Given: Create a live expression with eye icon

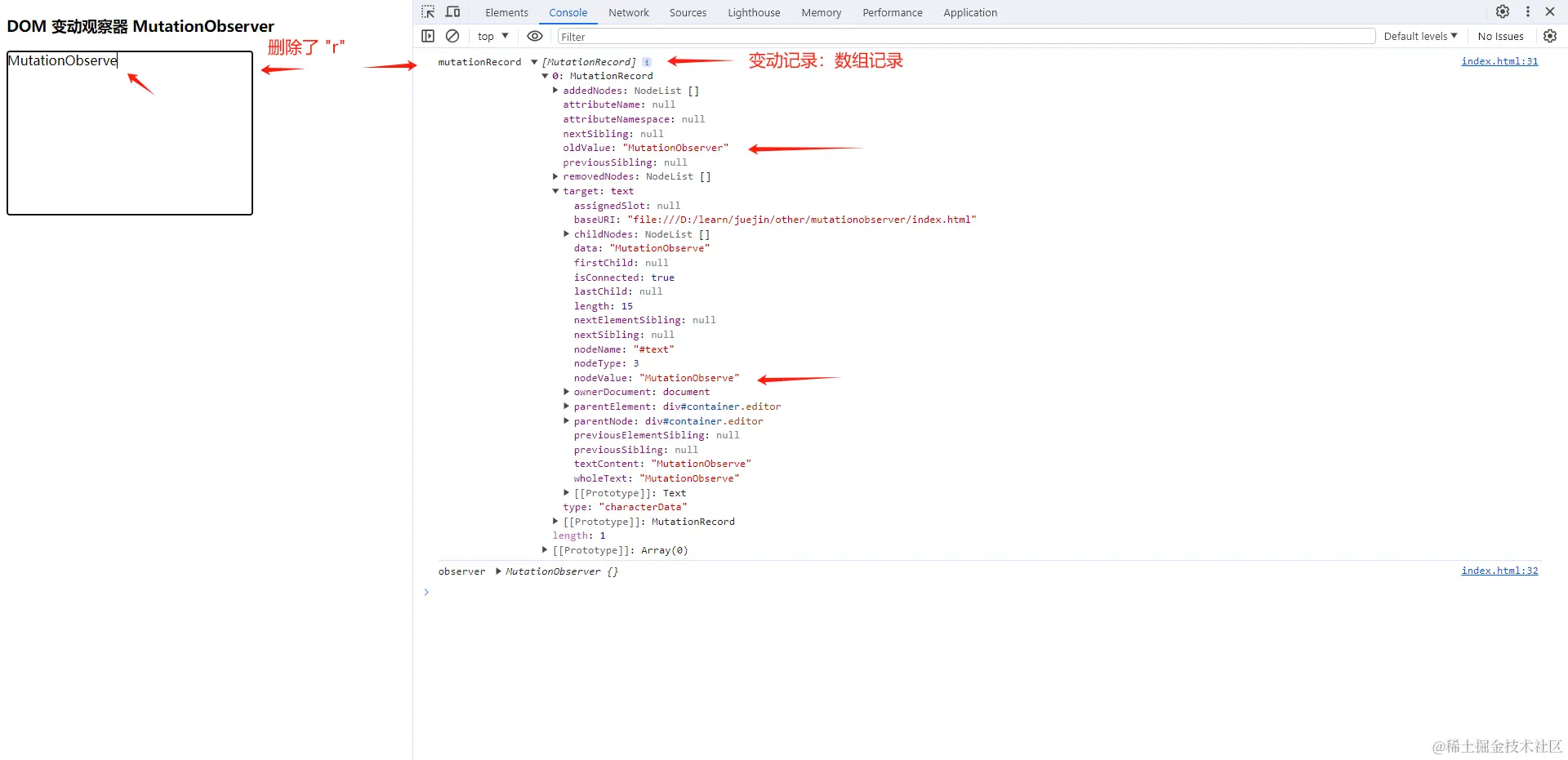Looking at the screenshot, I should tap(535, 36).
